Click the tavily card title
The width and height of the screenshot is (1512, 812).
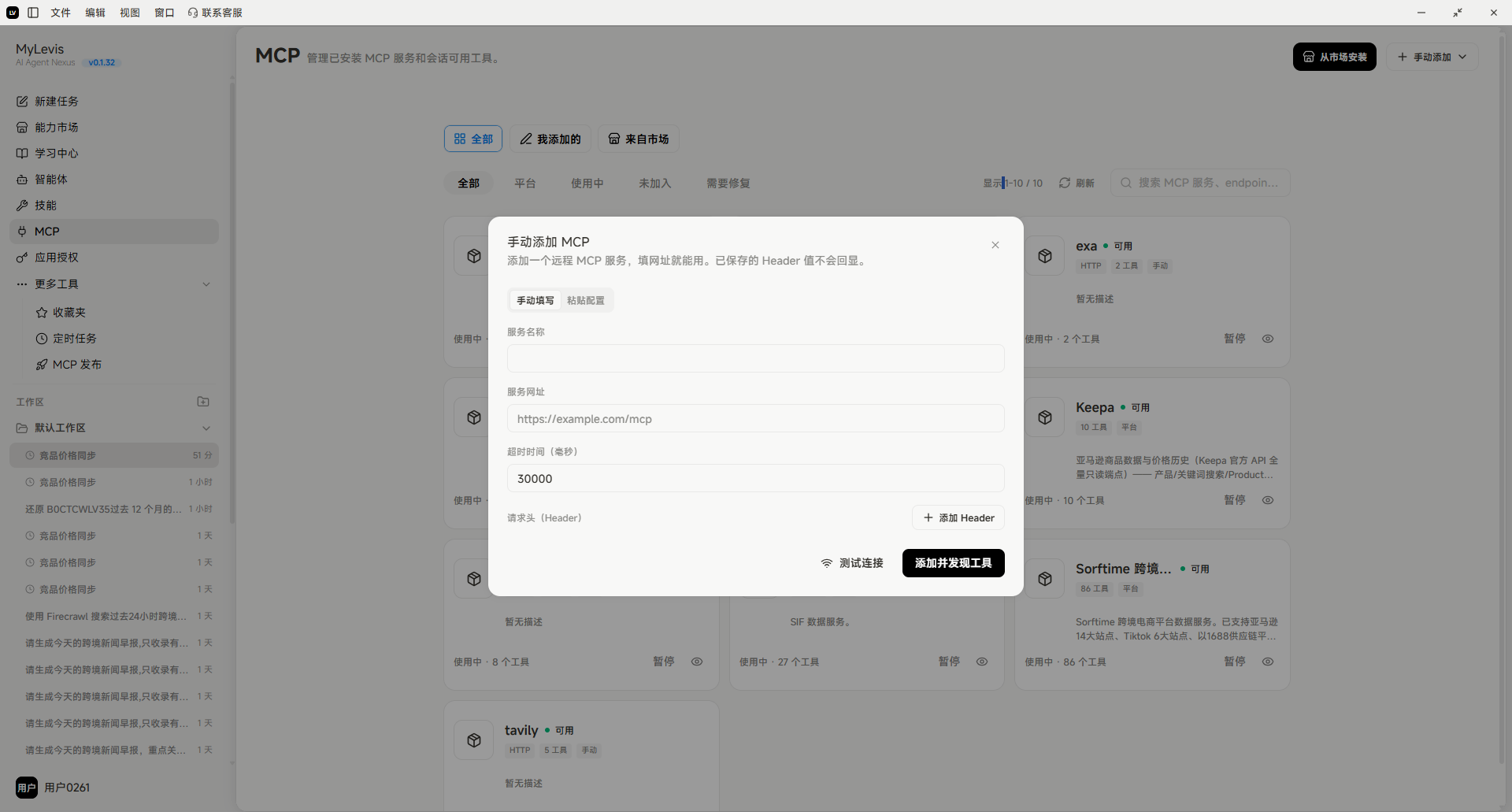(x=521, y=730)
